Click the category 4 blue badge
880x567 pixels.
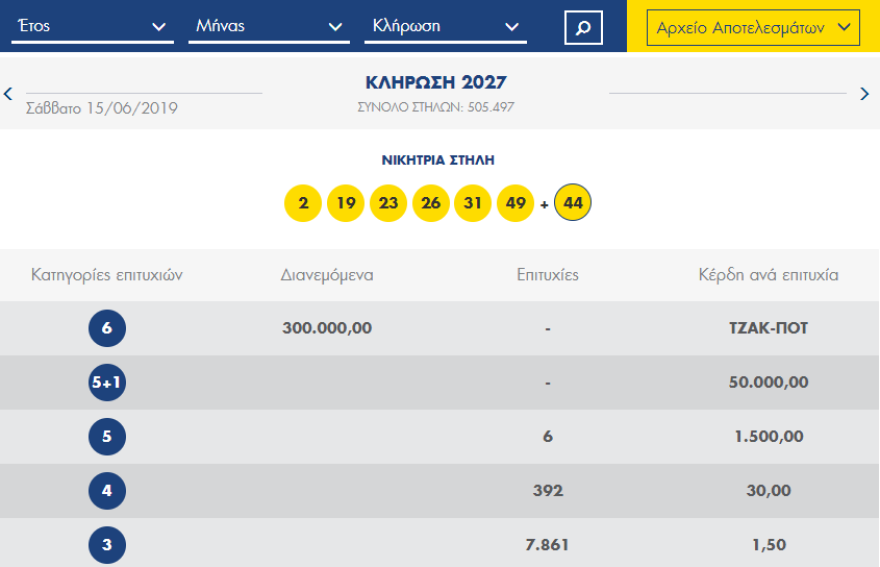pos(107,491)
